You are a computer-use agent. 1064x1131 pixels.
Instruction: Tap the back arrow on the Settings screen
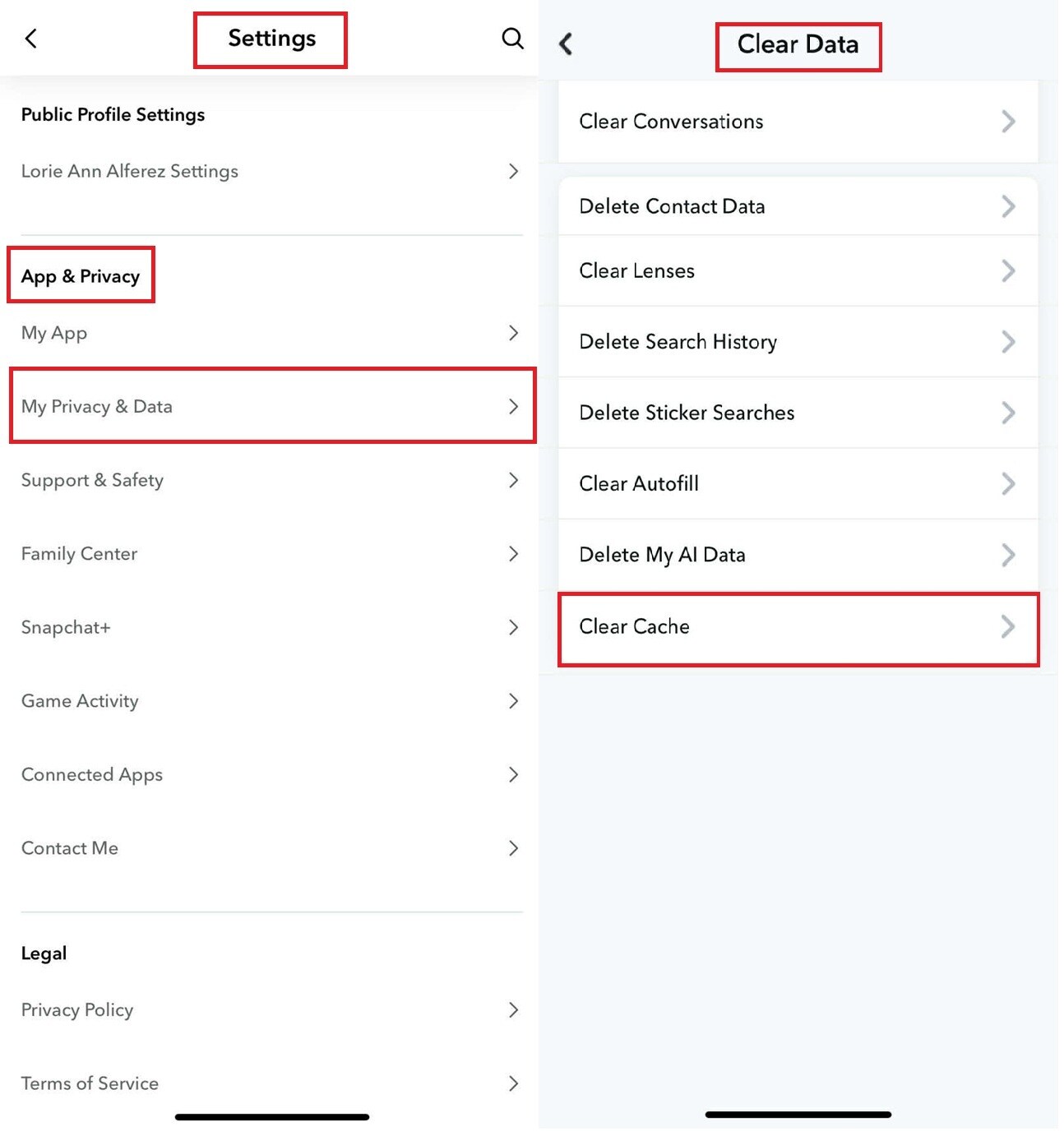(x=30, y=38)
